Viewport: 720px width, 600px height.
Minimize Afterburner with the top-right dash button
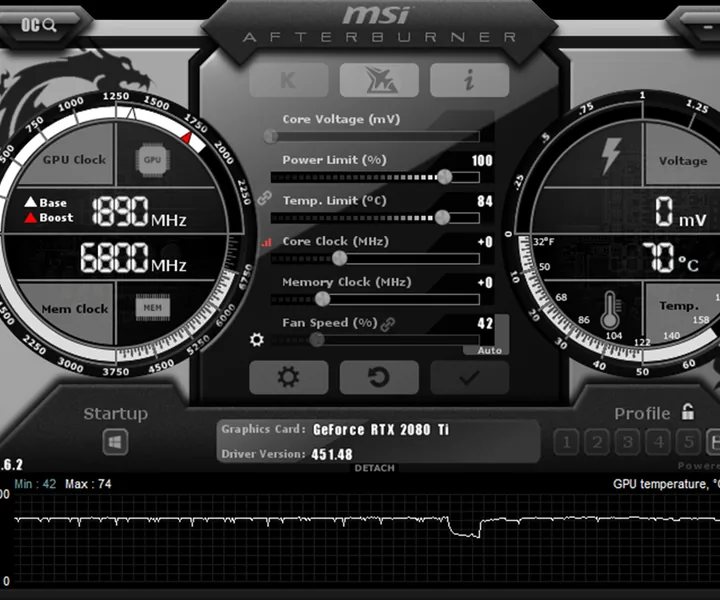[x=708, y=28]
